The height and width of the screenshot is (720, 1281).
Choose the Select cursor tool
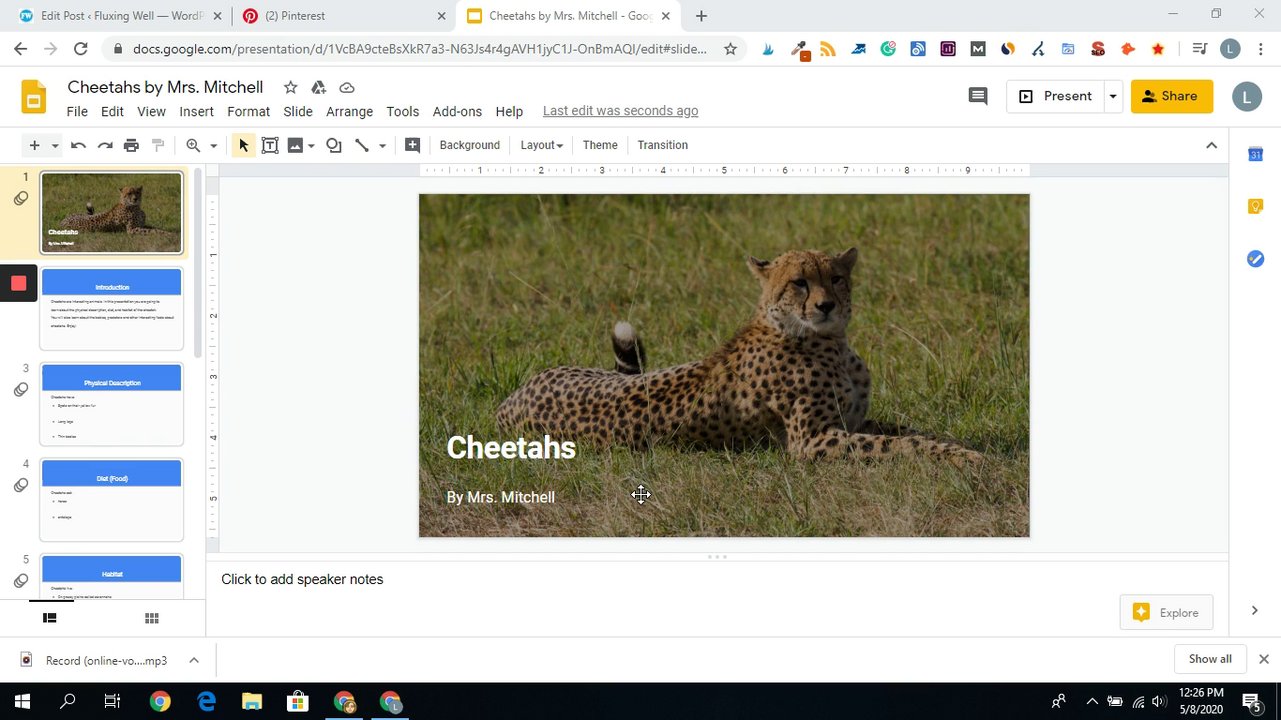pos(243,145)
